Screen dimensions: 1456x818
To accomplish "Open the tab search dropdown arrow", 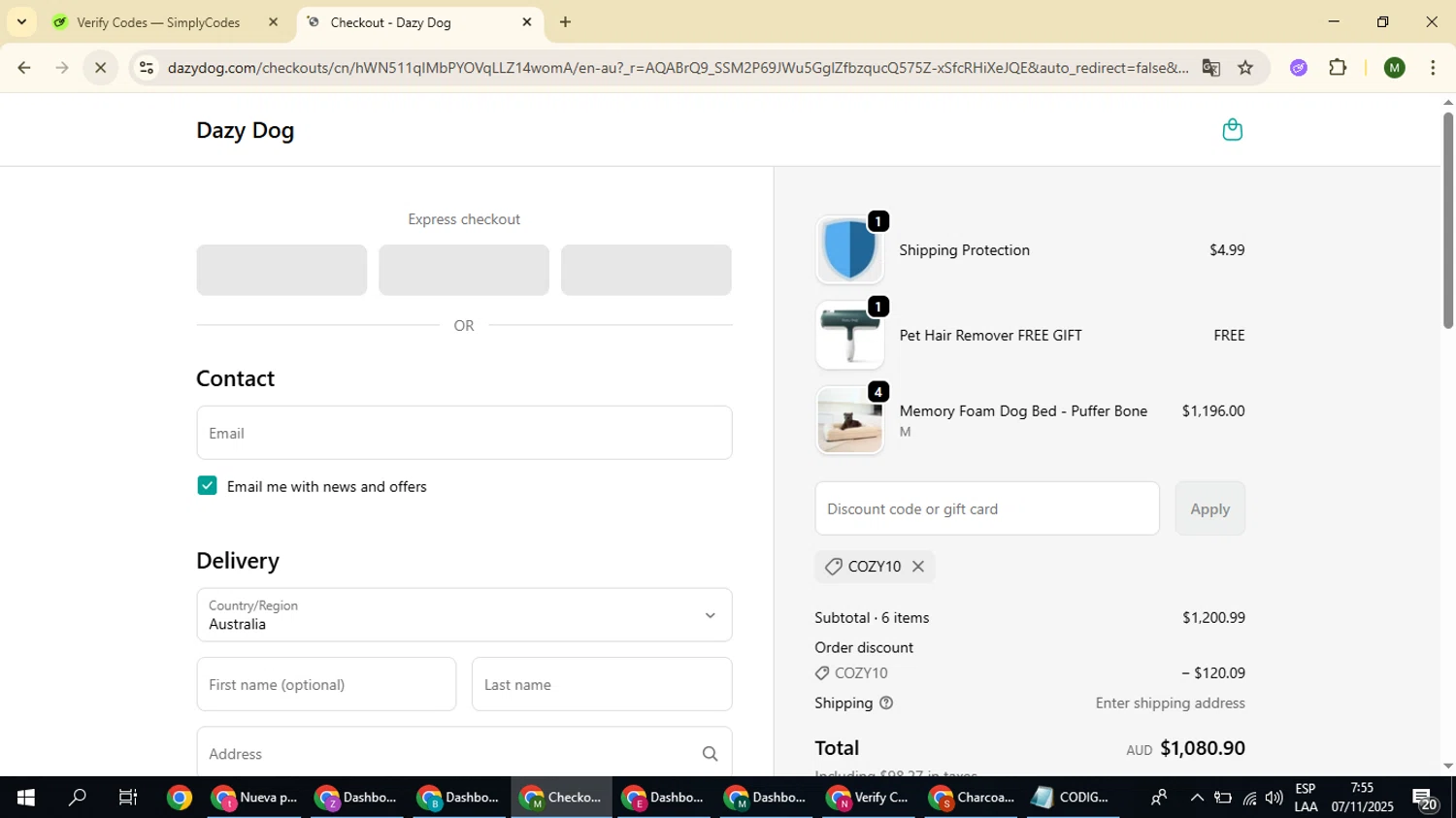I will tap(21, 21).
